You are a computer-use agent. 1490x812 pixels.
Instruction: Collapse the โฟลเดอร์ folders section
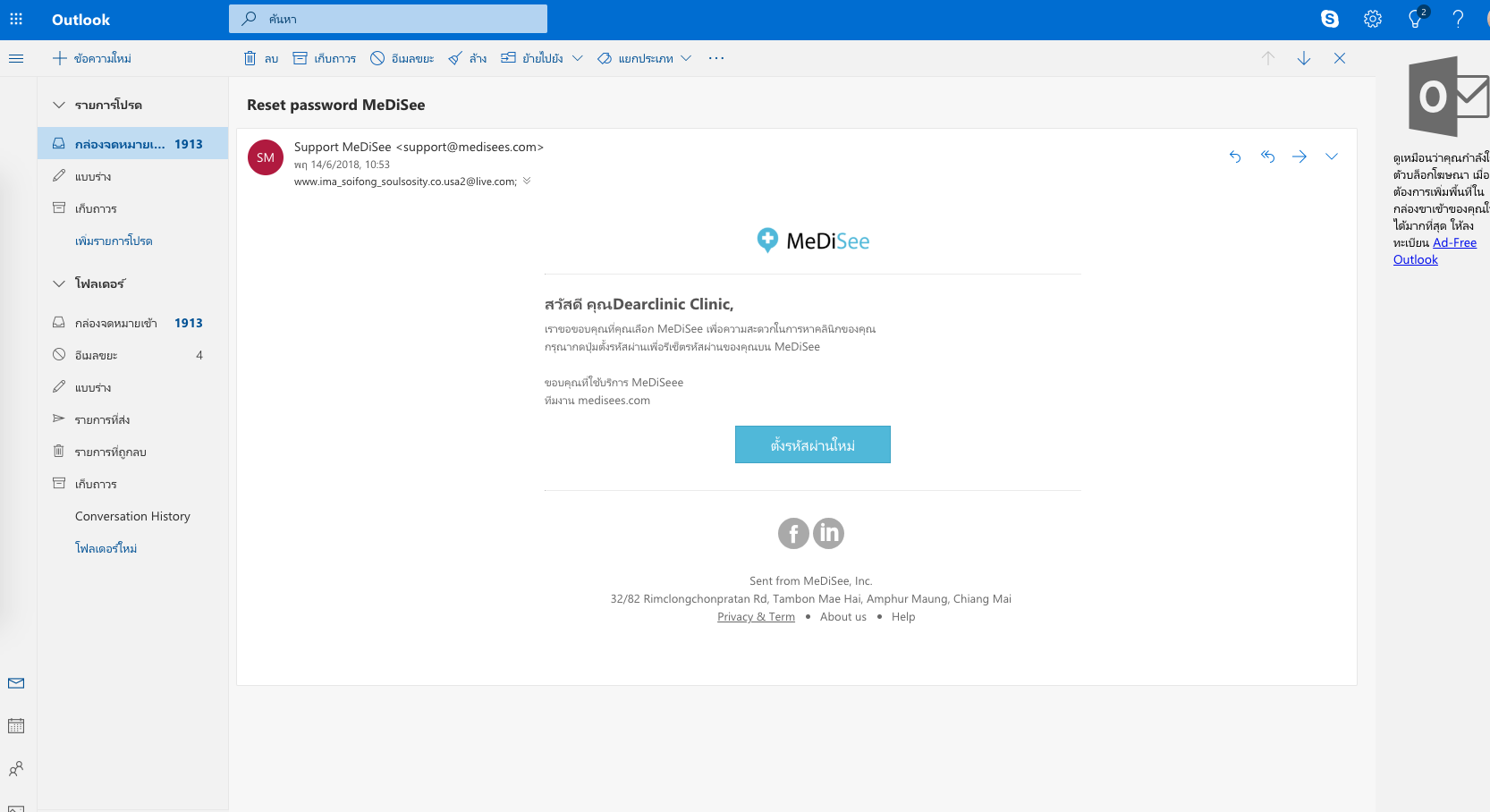point(59,283)
